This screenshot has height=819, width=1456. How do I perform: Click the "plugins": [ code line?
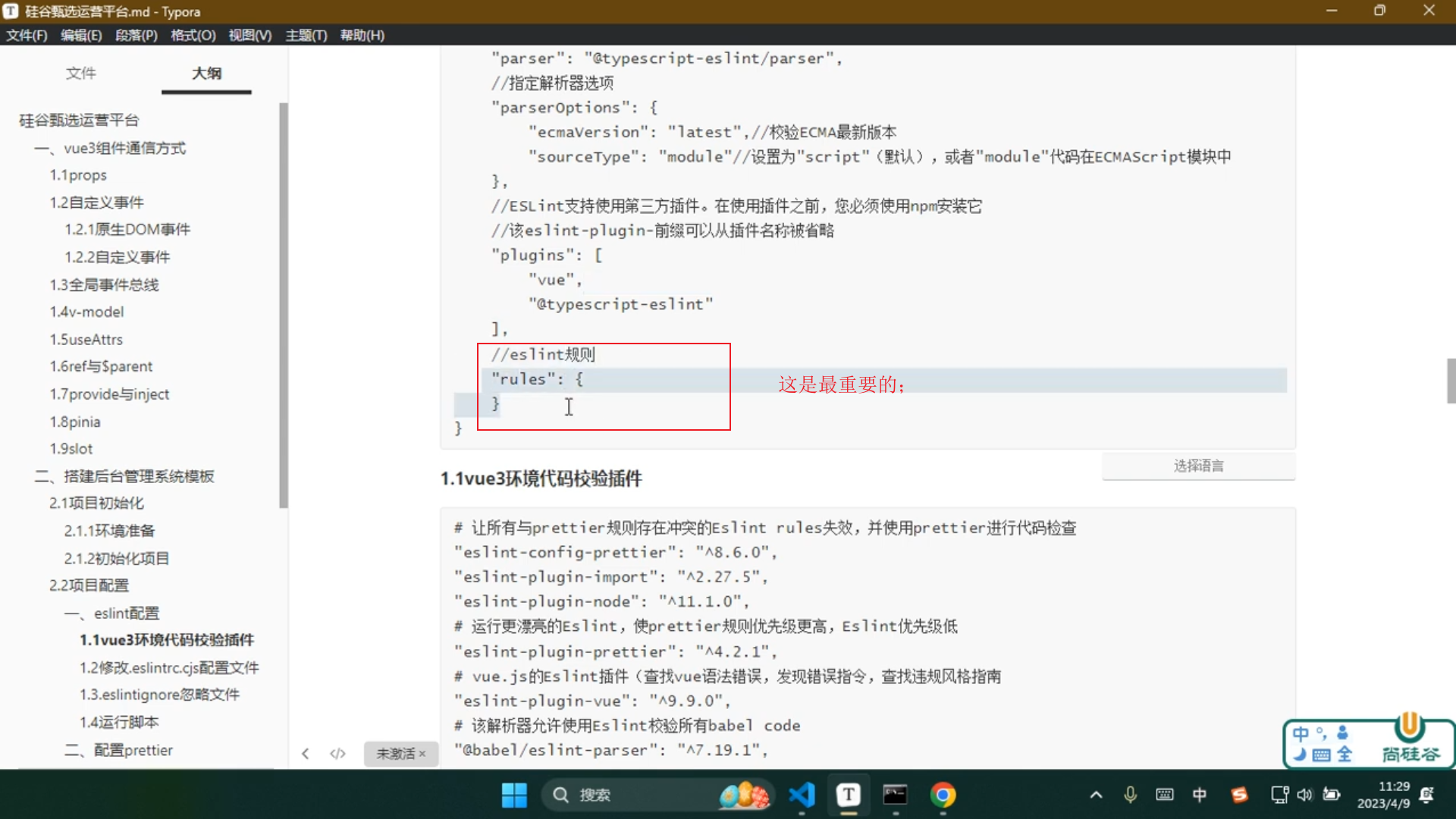[x=546, y=256]
